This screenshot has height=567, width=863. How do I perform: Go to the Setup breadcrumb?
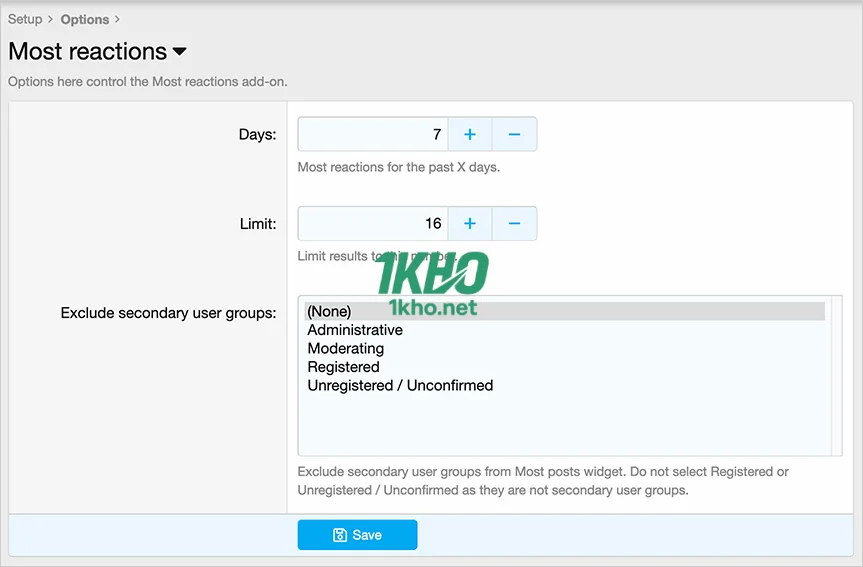click(25, 19)
